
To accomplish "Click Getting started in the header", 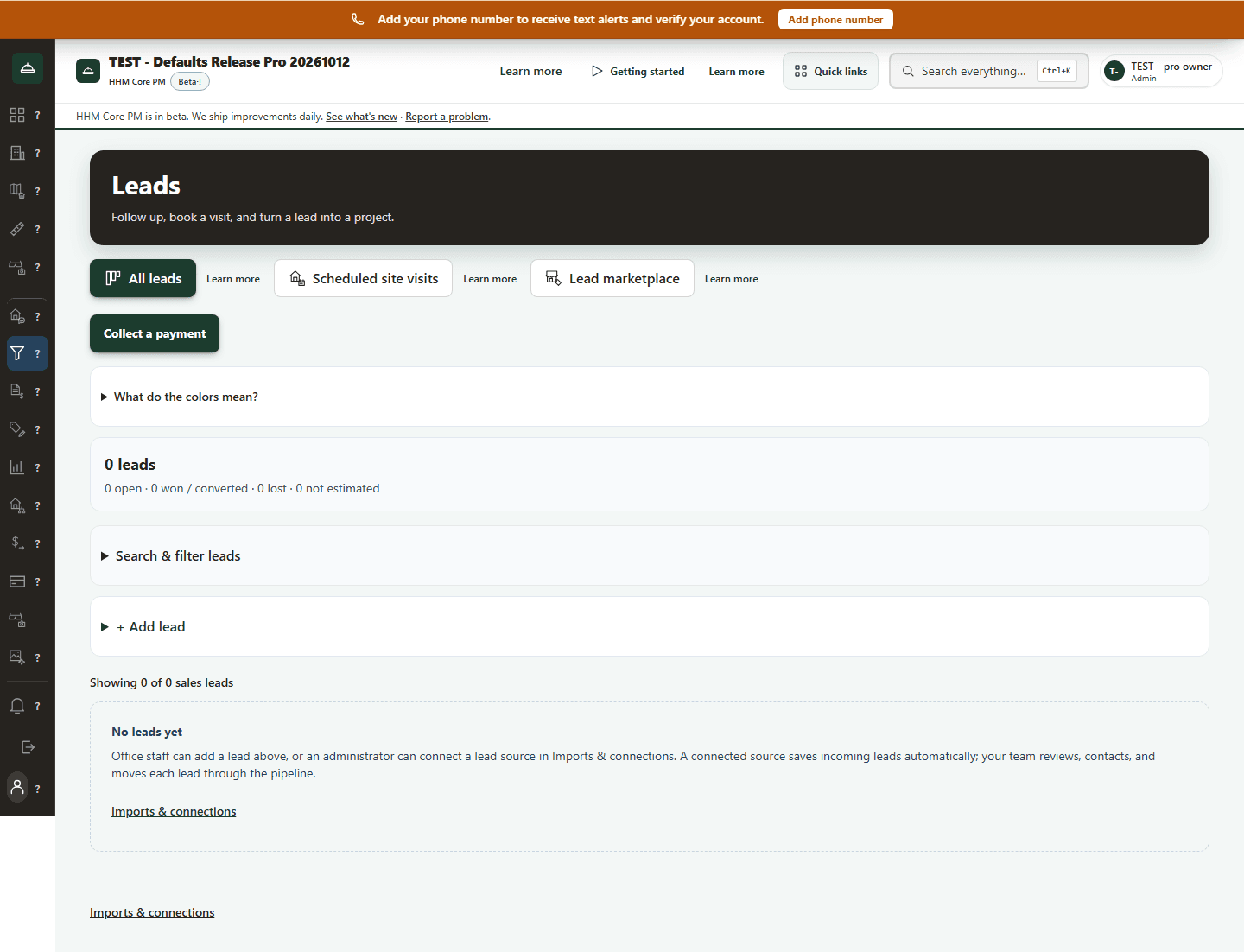I will point(638,71).
